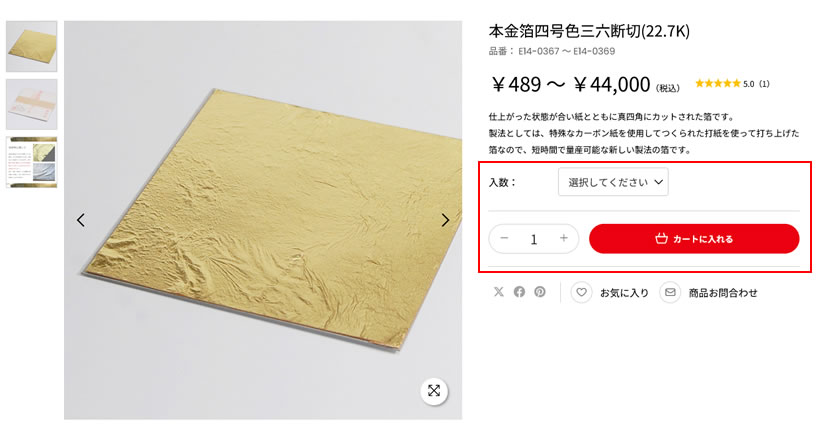Show the next product image
Image resolution: width=830 pixels, height=445 pixels.
point(445,220)
